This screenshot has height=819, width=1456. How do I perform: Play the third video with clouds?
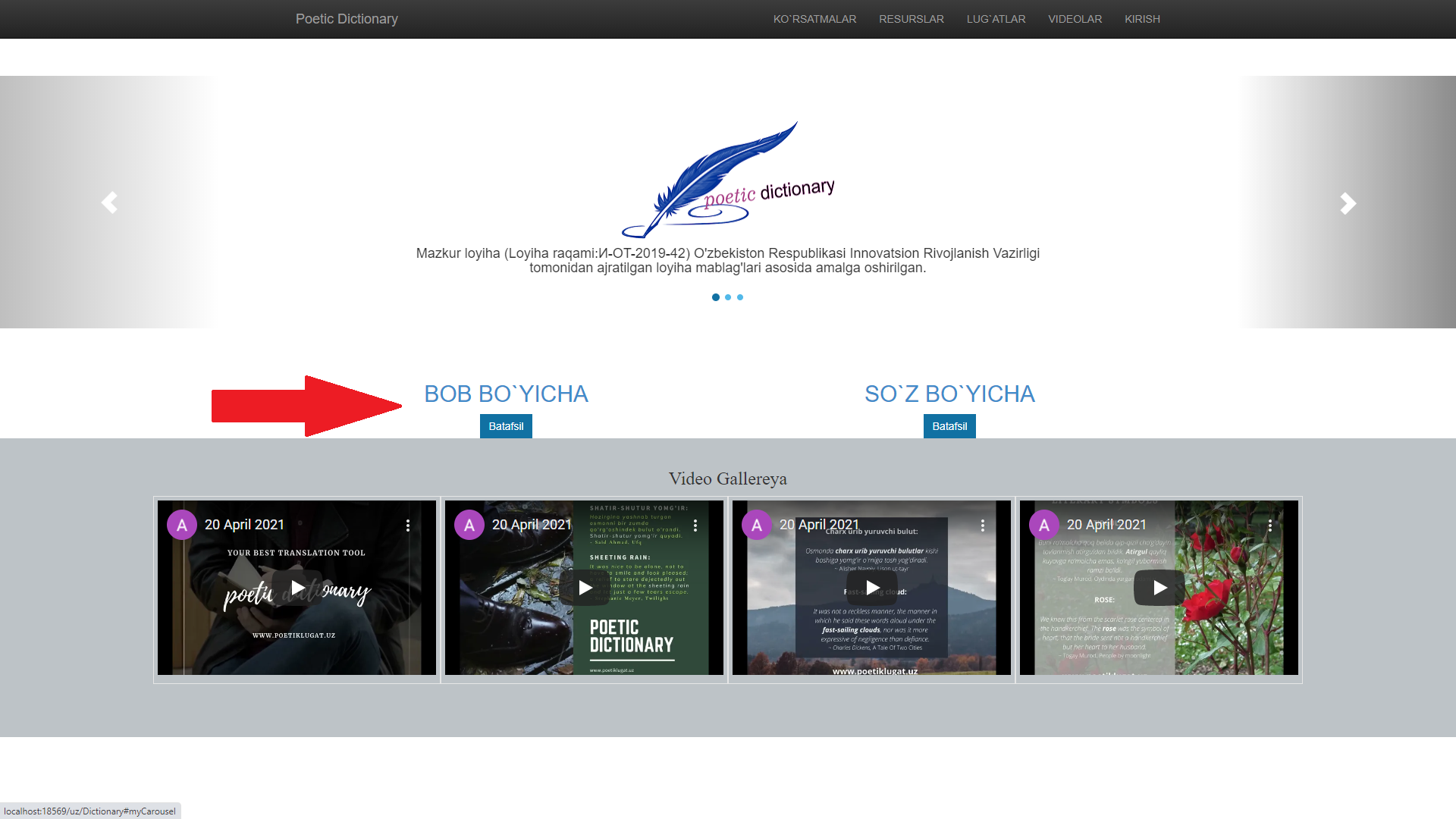pos(872,588)
